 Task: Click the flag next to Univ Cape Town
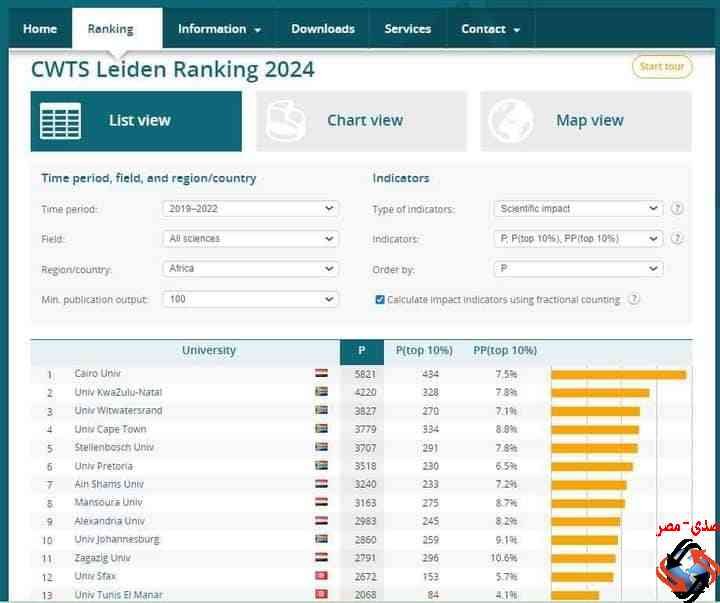tap(321, 428)
